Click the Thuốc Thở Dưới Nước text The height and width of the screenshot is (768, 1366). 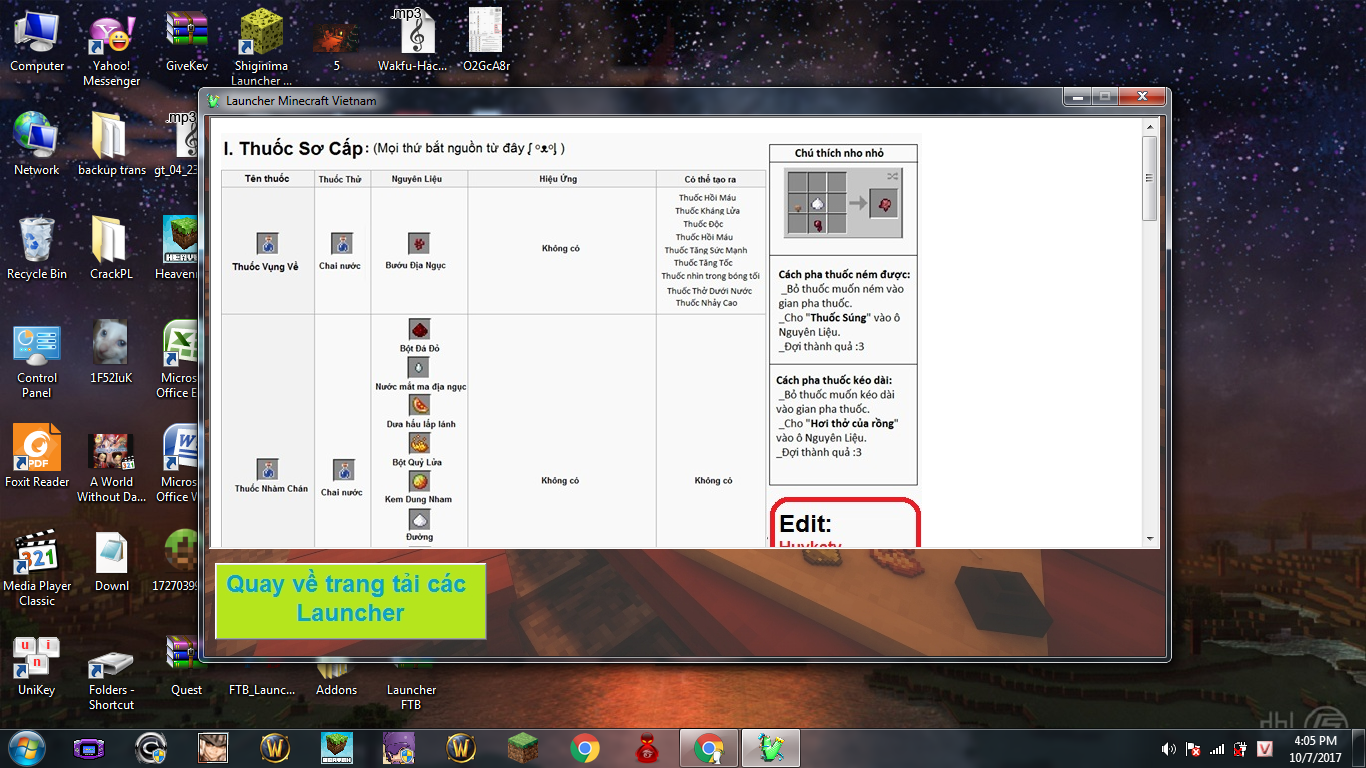coord(710,291)
